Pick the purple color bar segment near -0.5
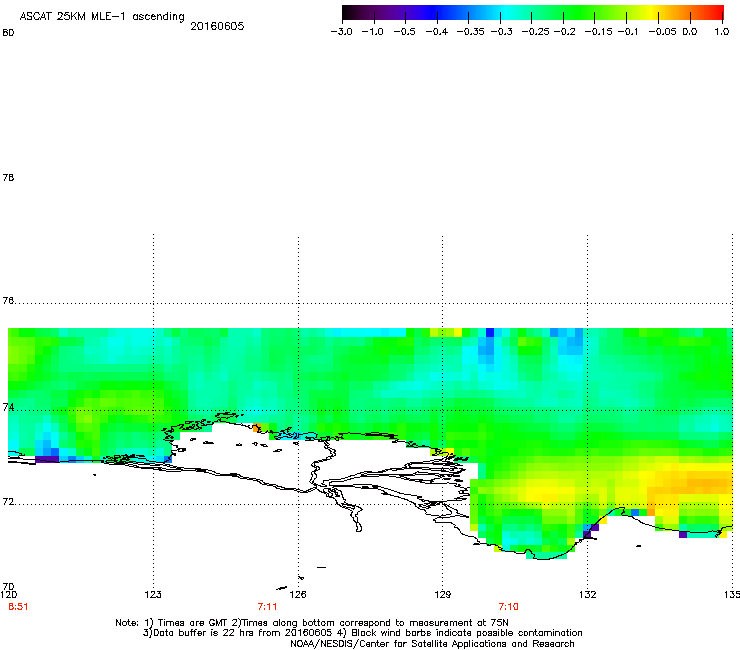 (405, 12)
